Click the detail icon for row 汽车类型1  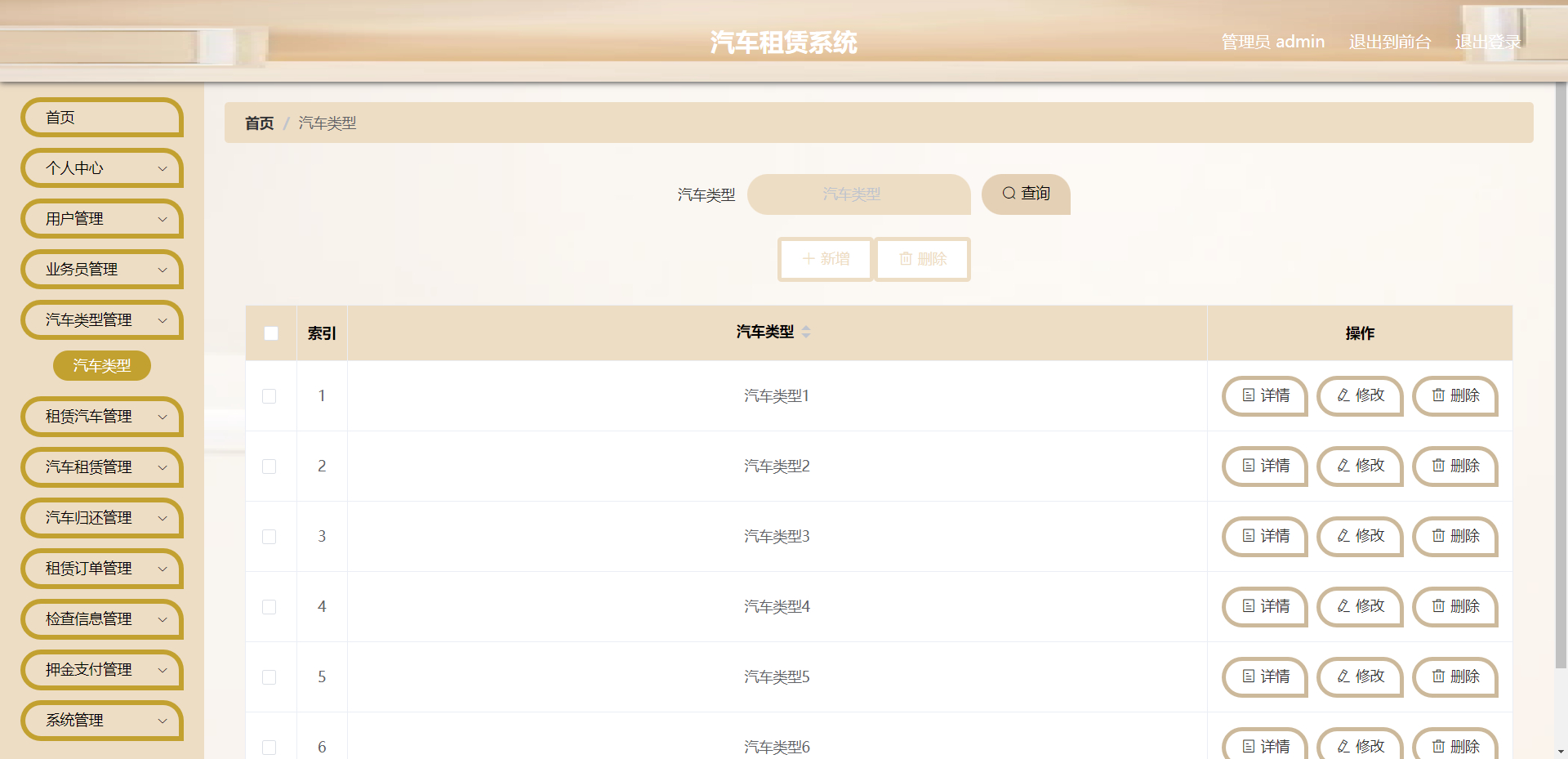pyautogui.click(x=1249, y=395)
